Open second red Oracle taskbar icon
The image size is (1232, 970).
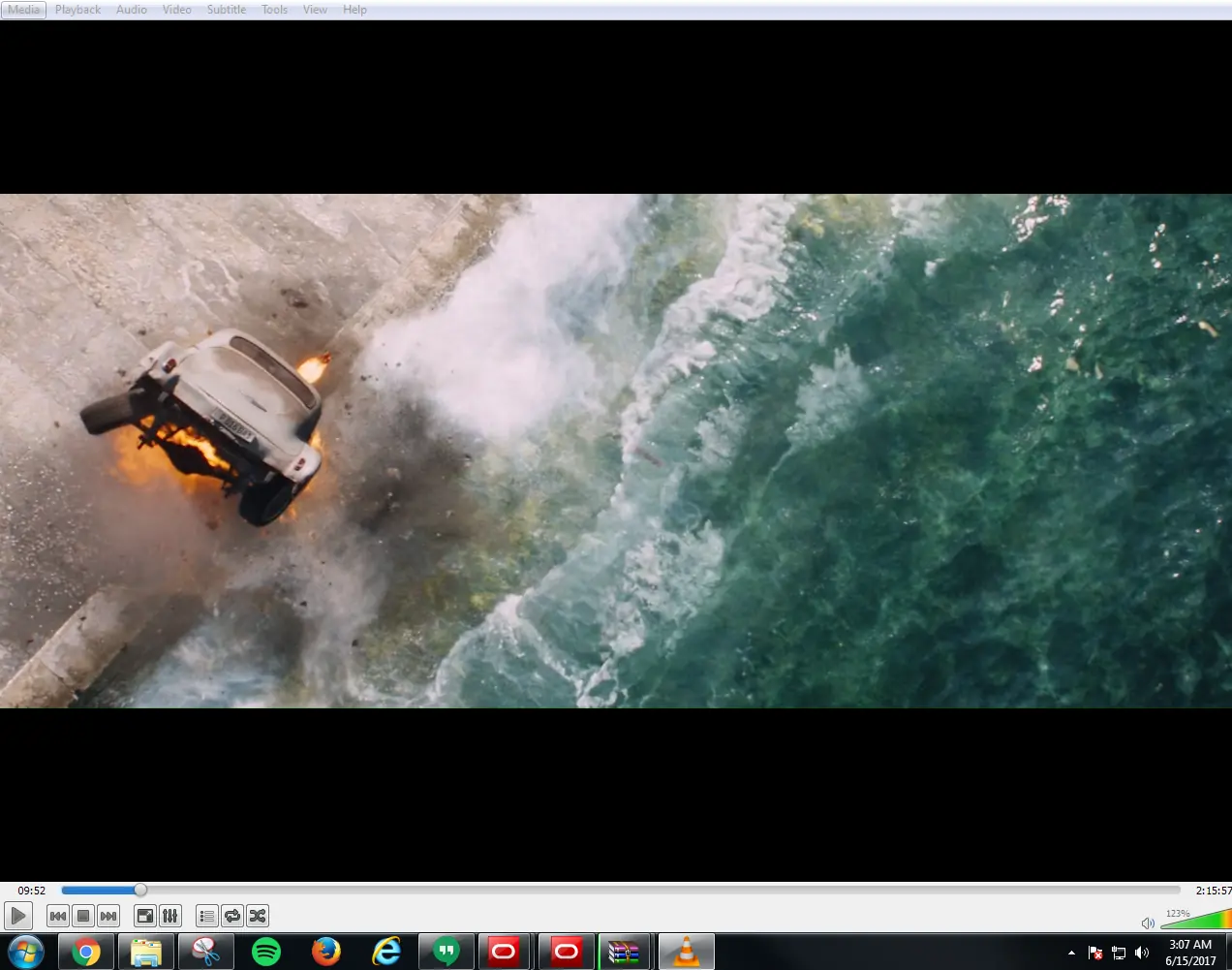click(x=566, y=953)
